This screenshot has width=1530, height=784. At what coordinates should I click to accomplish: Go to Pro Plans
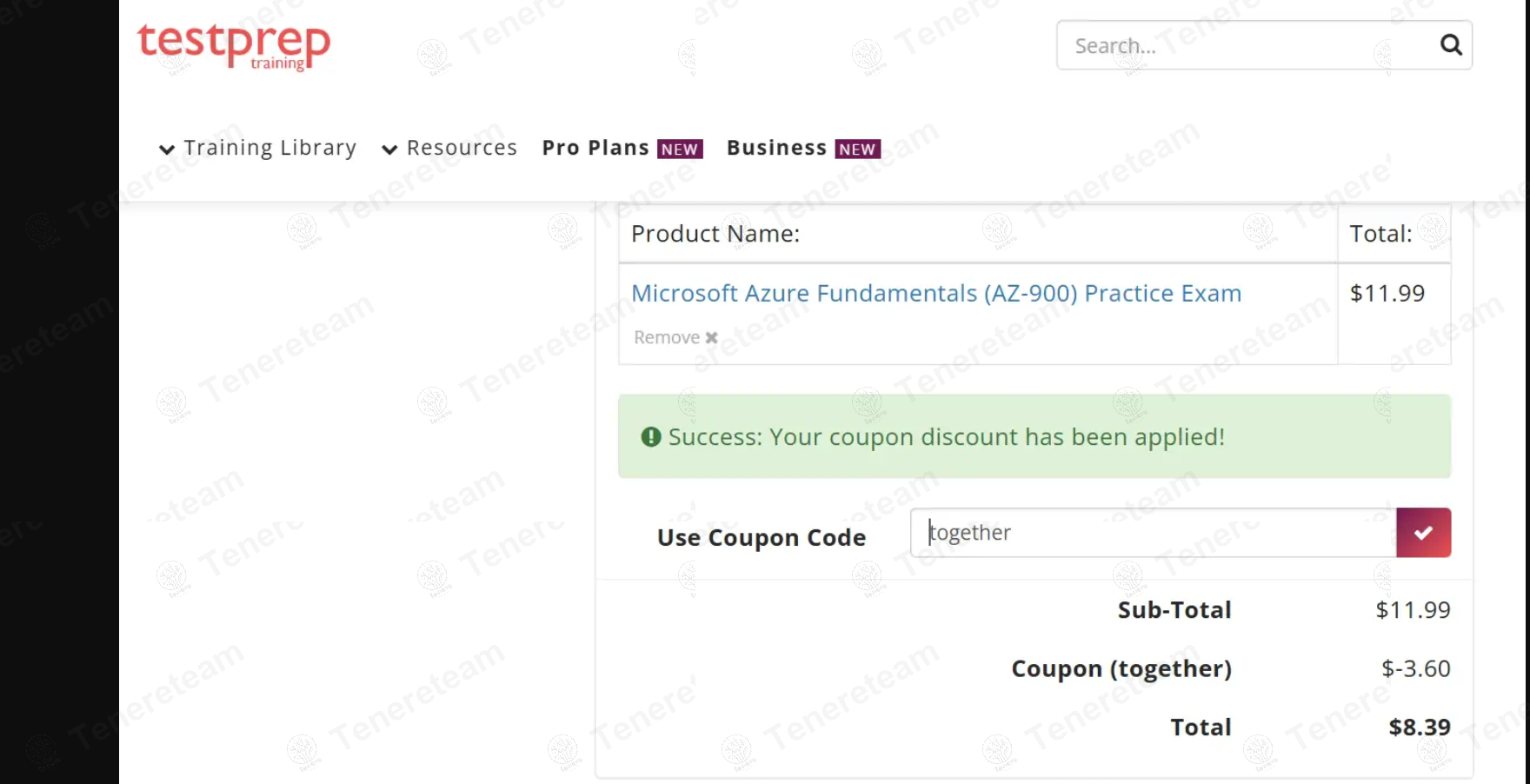tap(595, 148)
